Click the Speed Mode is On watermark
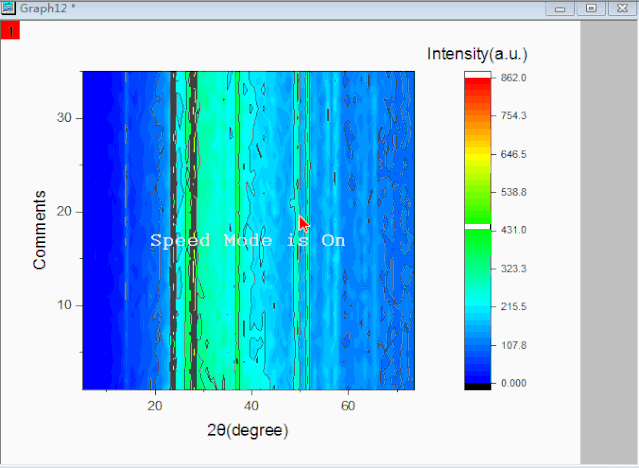Viewport: 639px width, 468px height. tap(247, 241)
